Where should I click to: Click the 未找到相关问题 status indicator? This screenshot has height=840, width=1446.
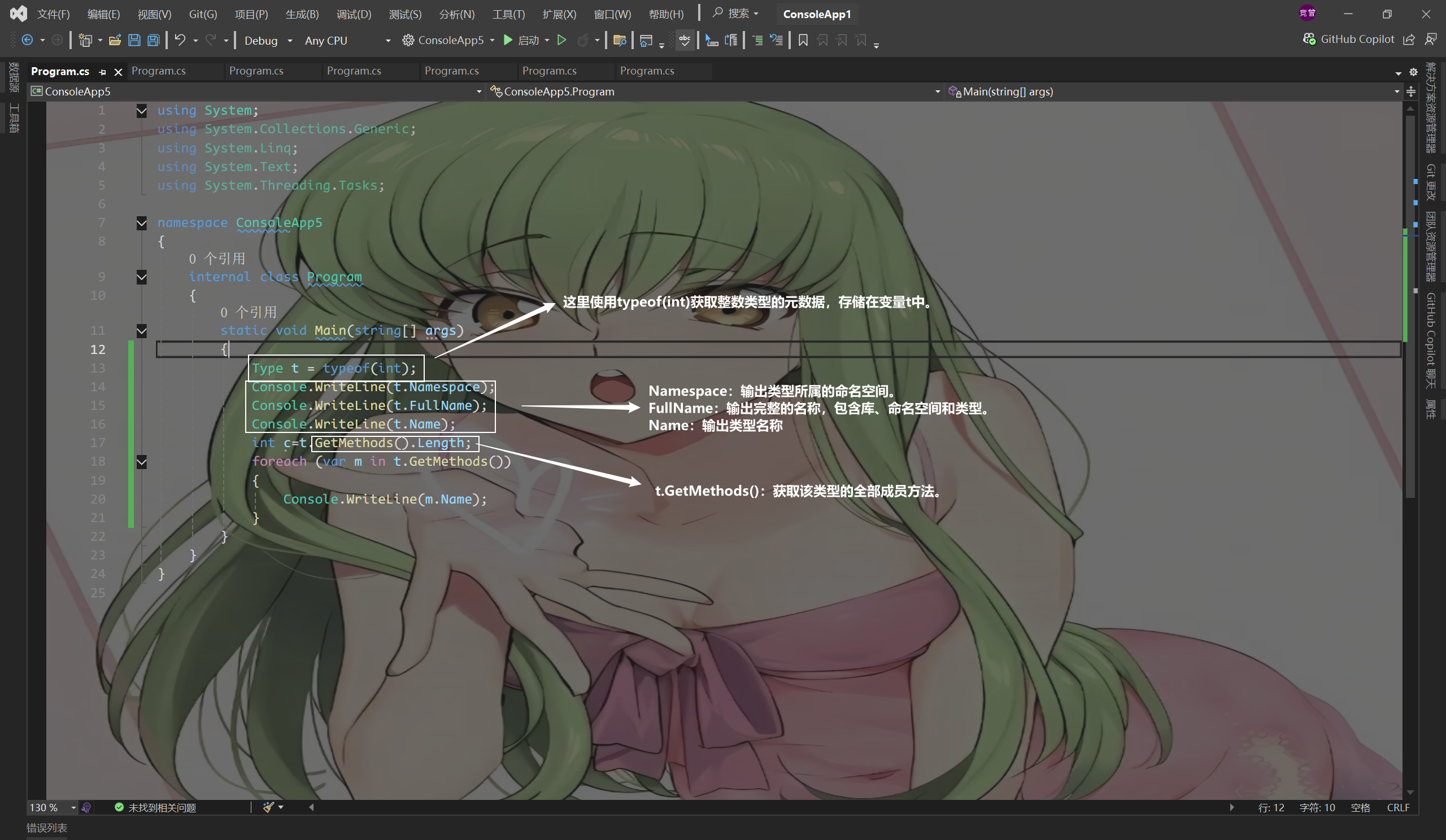click(155, 807)
